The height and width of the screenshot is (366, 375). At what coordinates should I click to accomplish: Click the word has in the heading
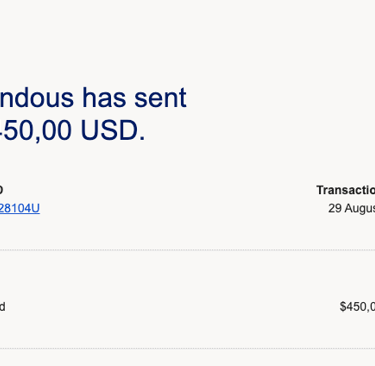(104, 98)
